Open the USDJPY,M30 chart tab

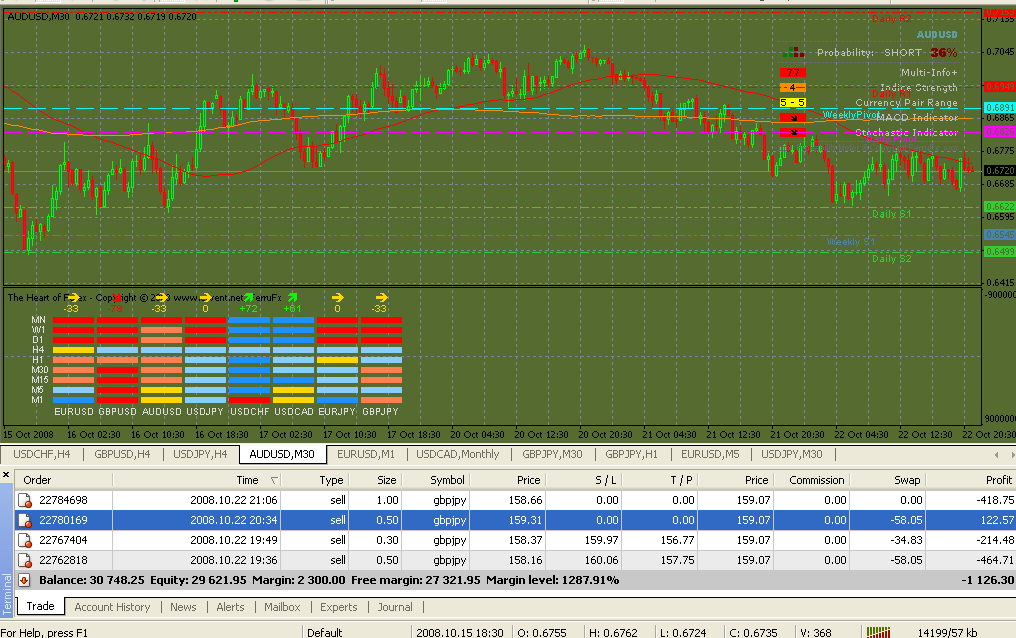point(791,454)
